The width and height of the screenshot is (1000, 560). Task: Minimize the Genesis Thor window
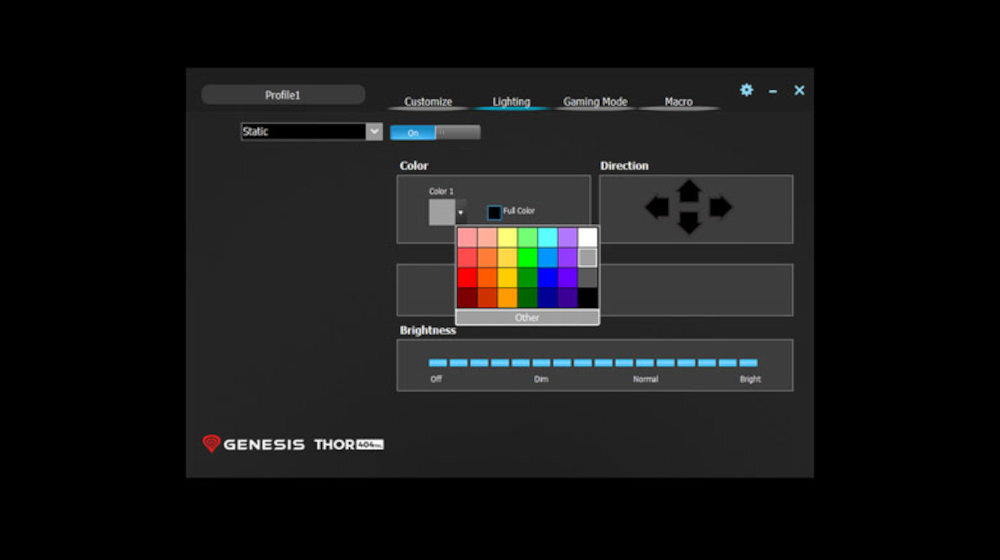(x=773, y=91)
